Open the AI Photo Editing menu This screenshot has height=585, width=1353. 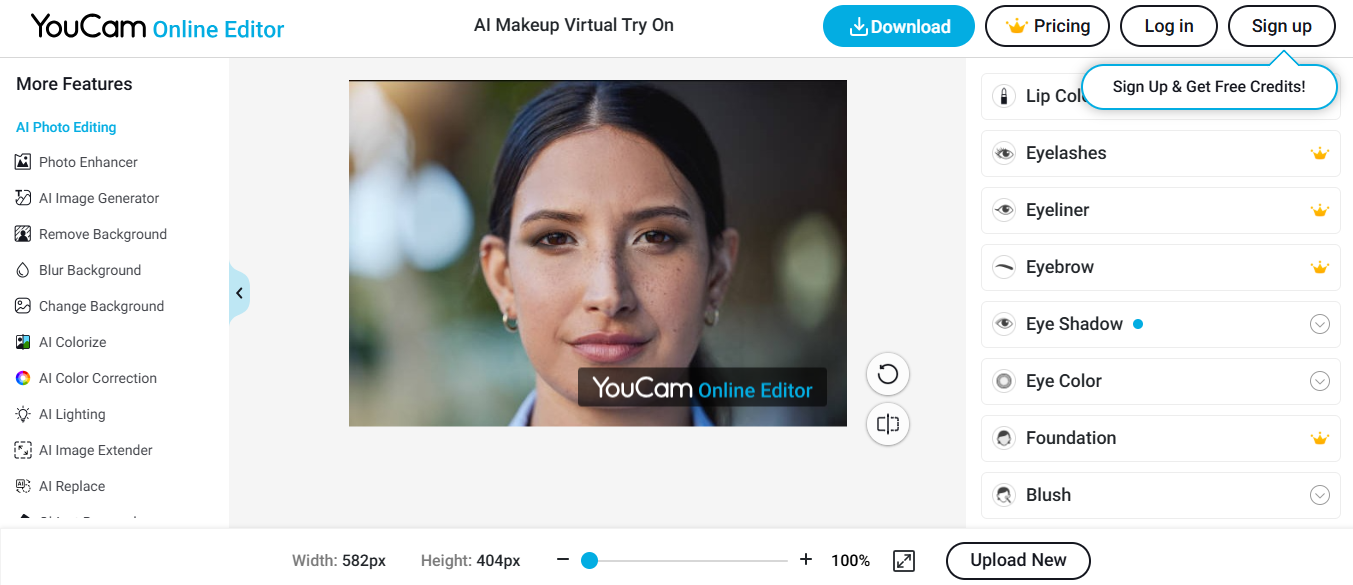[66, 127]
